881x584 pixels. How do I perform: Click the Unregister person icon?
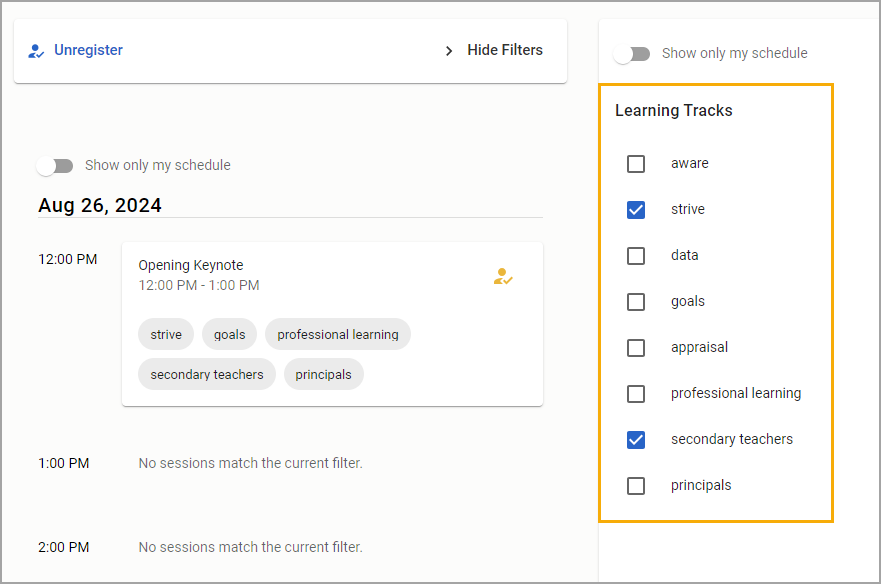point(36,51)
